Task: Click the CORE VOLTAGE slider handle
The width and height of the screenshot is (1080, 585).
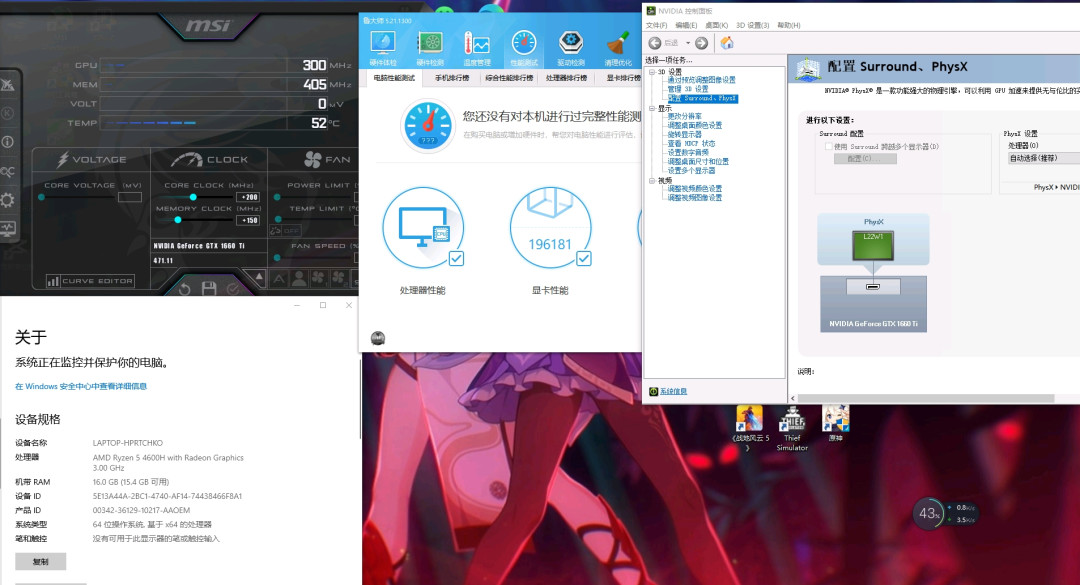Action: (42, 197)
